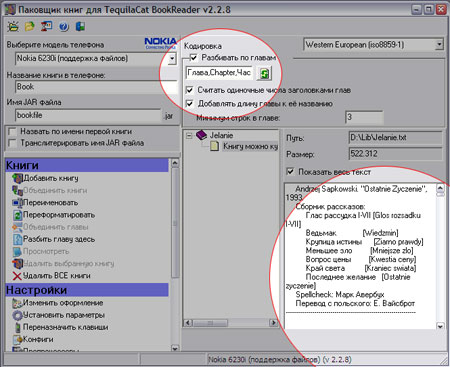
Task: Toggle Разбивать по главам checkbox
Action: click(193, 58)
